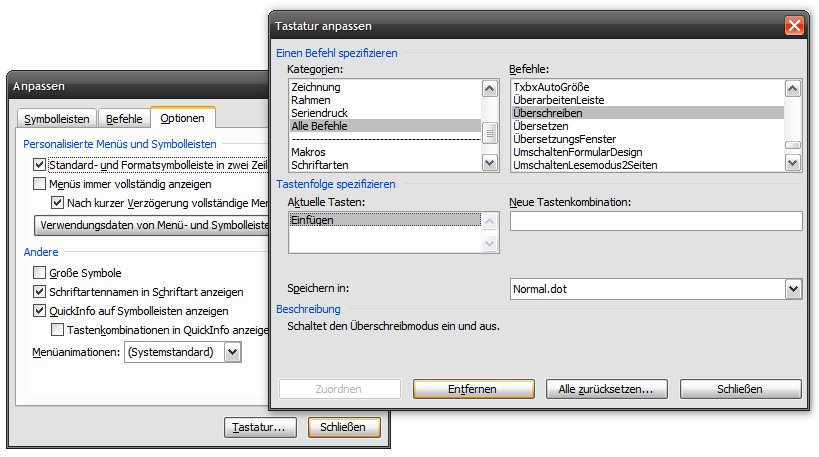The width and height of the screenshot is (819, 457).
Task: Select Seriendruck in the Kategorien list
Action: pos(319,113)
